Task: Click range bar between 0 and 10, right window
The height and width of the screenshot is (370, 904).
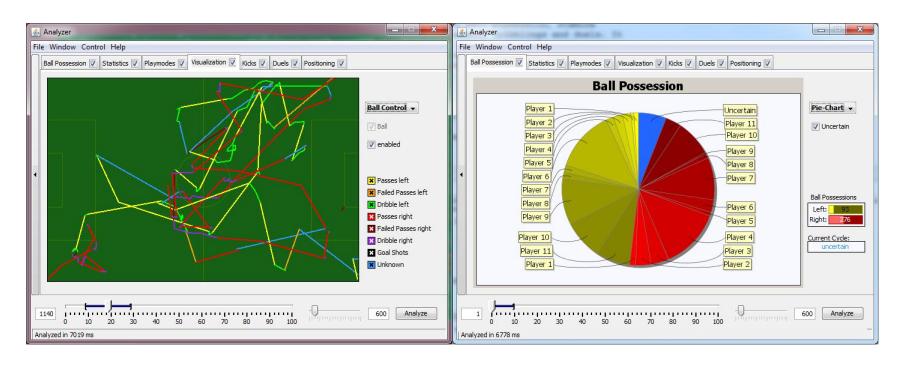Action: coord(504,305)
